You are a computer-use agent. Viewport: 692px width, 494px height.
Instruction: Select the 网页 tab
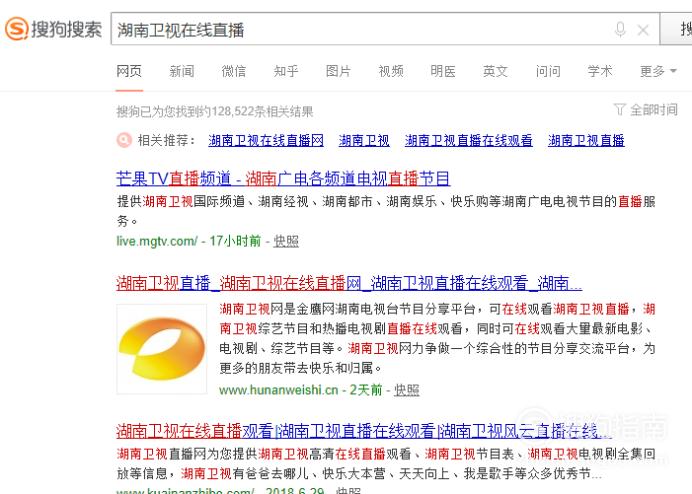coord(129,71)
